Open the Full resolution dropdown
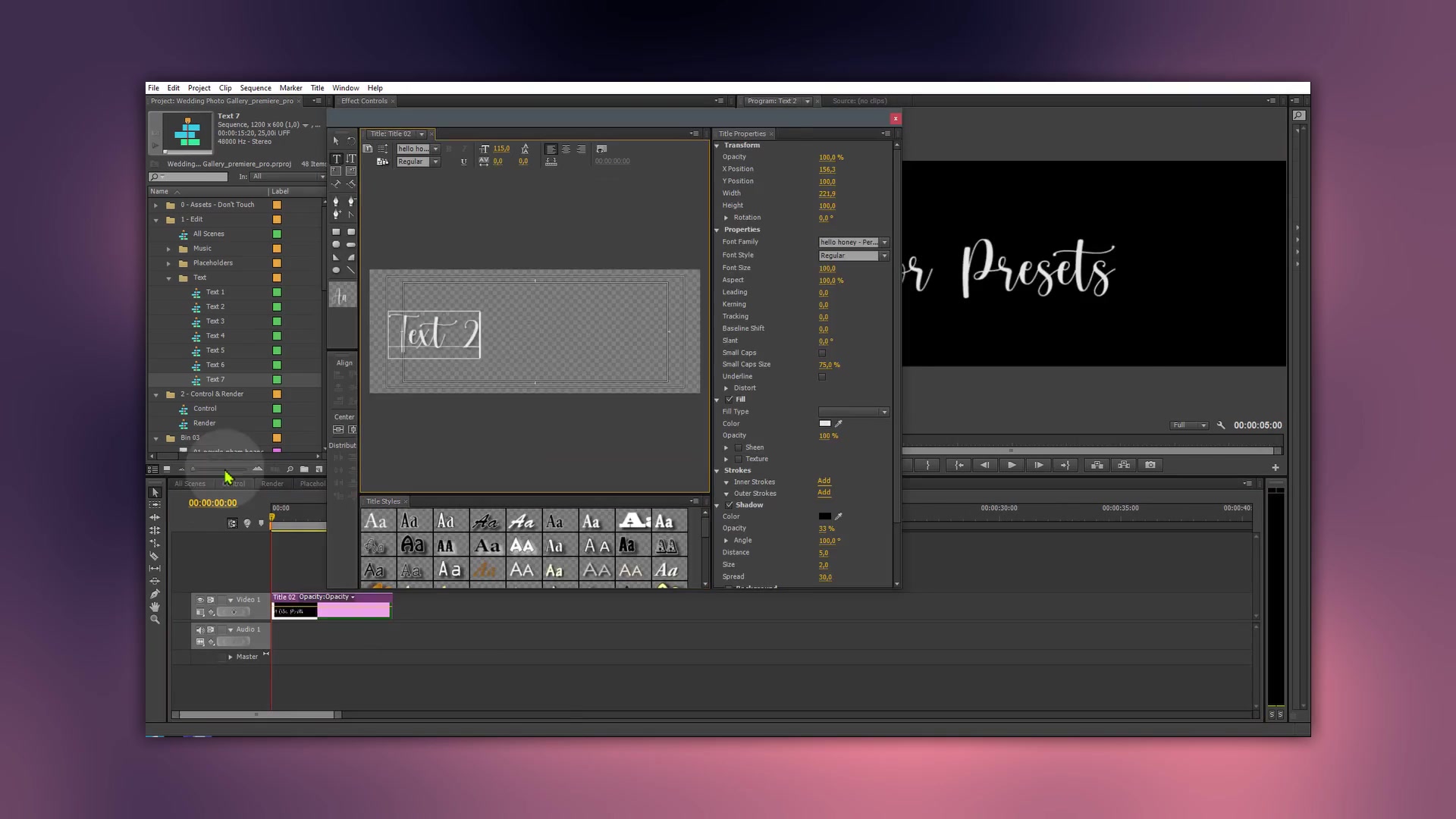 pyautogui.click(x=1189, y=425)
